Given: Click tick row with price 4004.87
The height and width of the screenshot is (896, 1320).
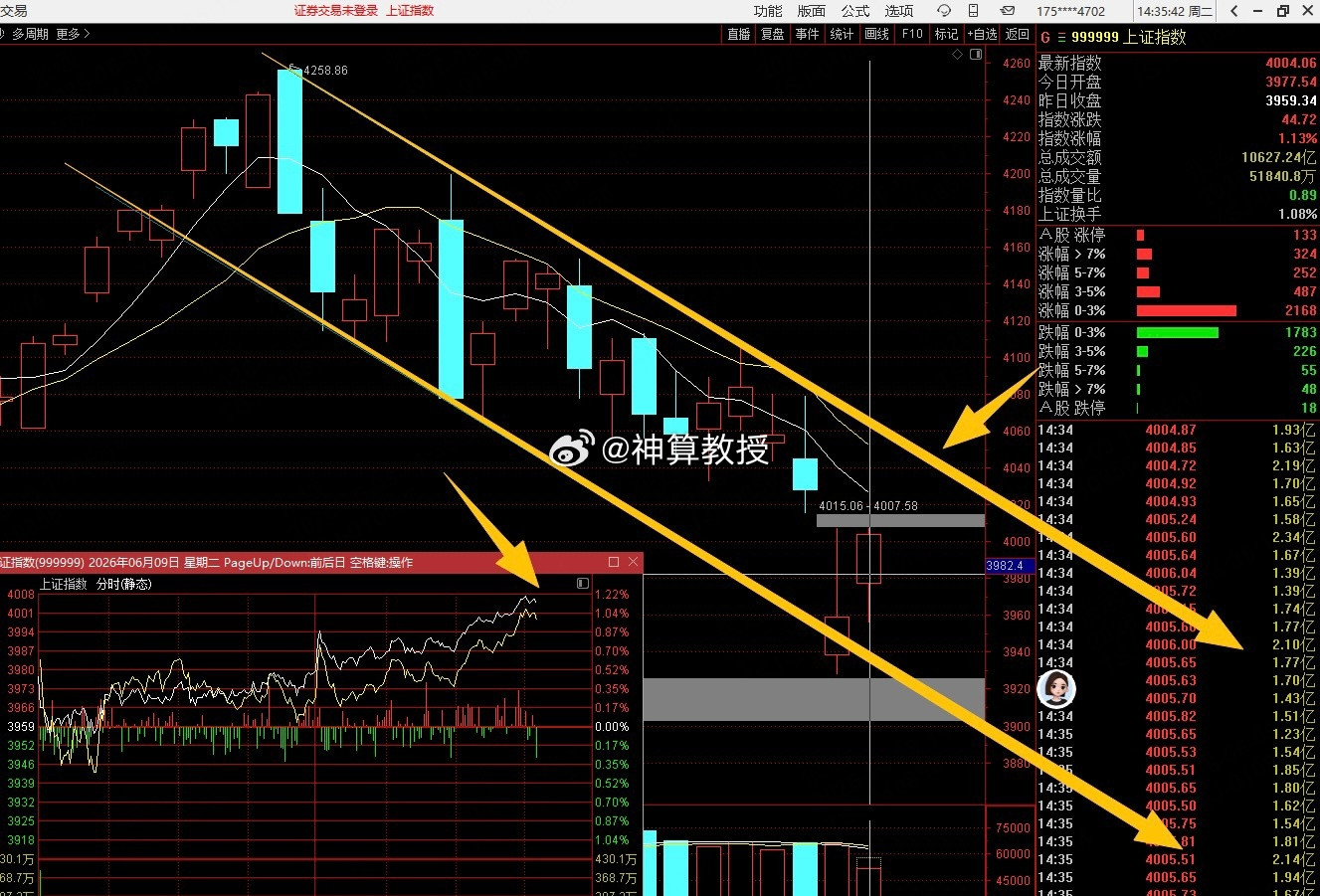Looking at the screenshot, I should click(x=1178, y=430).
